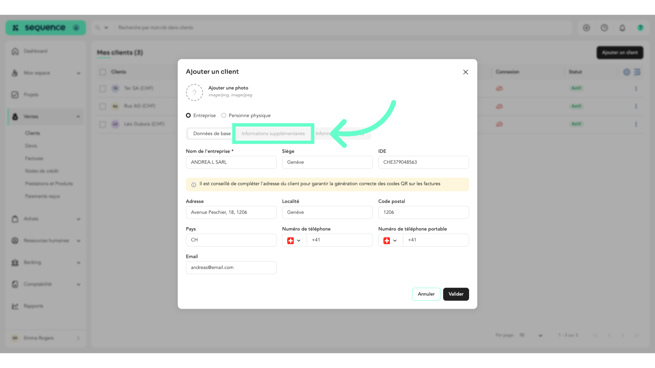Click the search magnifier icon
This screenshot has width=655, height=368.
(98, 28)
